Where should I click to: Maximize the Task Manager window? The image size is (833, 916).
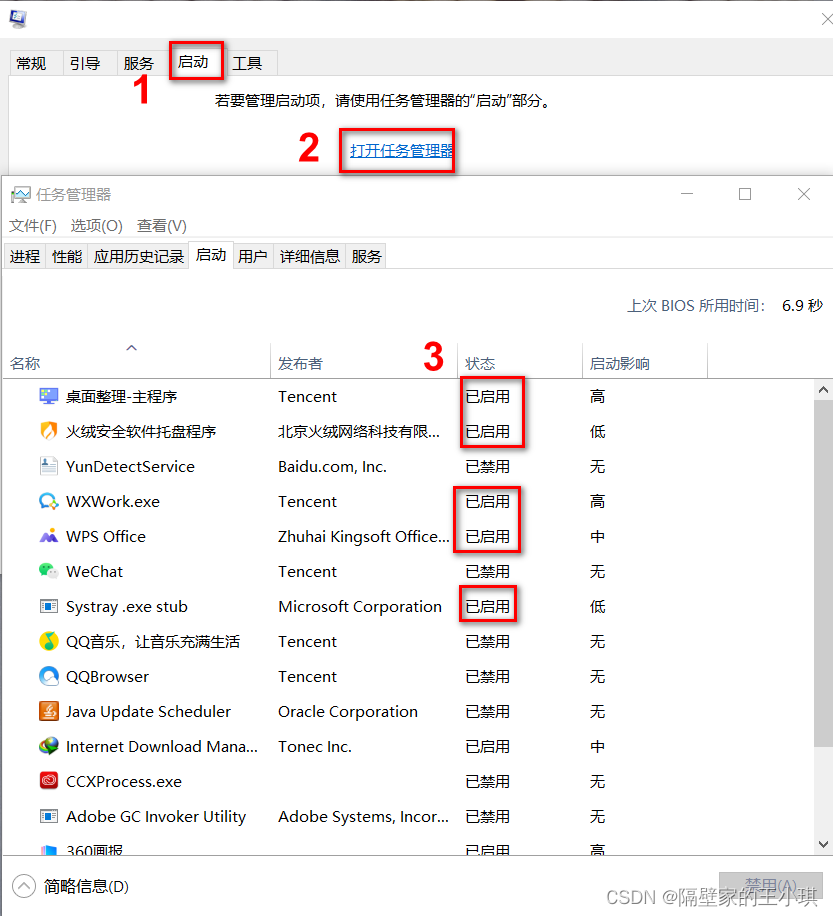coord(745,194)
